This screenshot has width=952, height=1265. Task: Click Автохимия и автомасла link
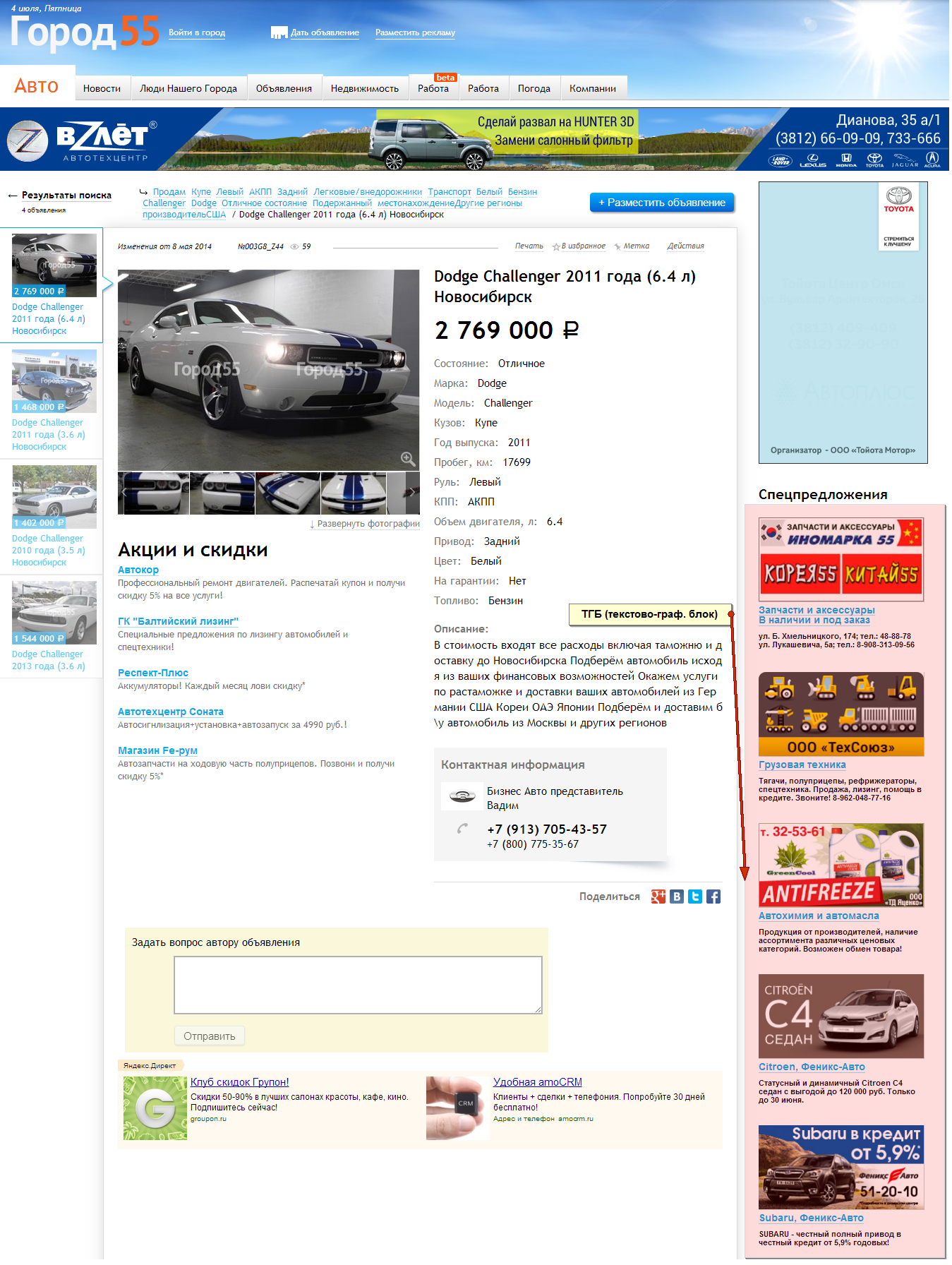point(819,916)
